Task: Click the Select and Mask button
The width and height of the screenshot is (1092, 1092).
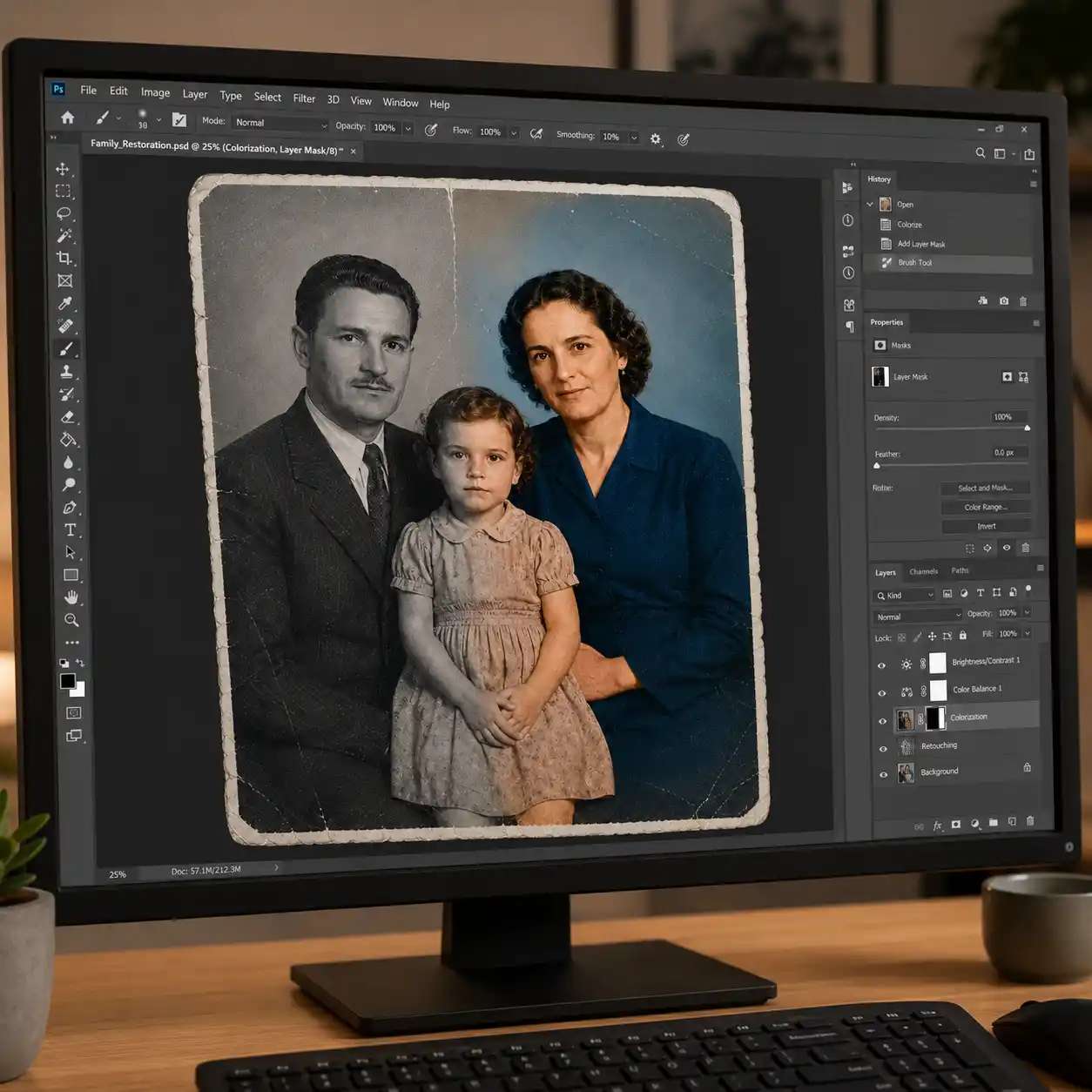Action: [985, 488]
